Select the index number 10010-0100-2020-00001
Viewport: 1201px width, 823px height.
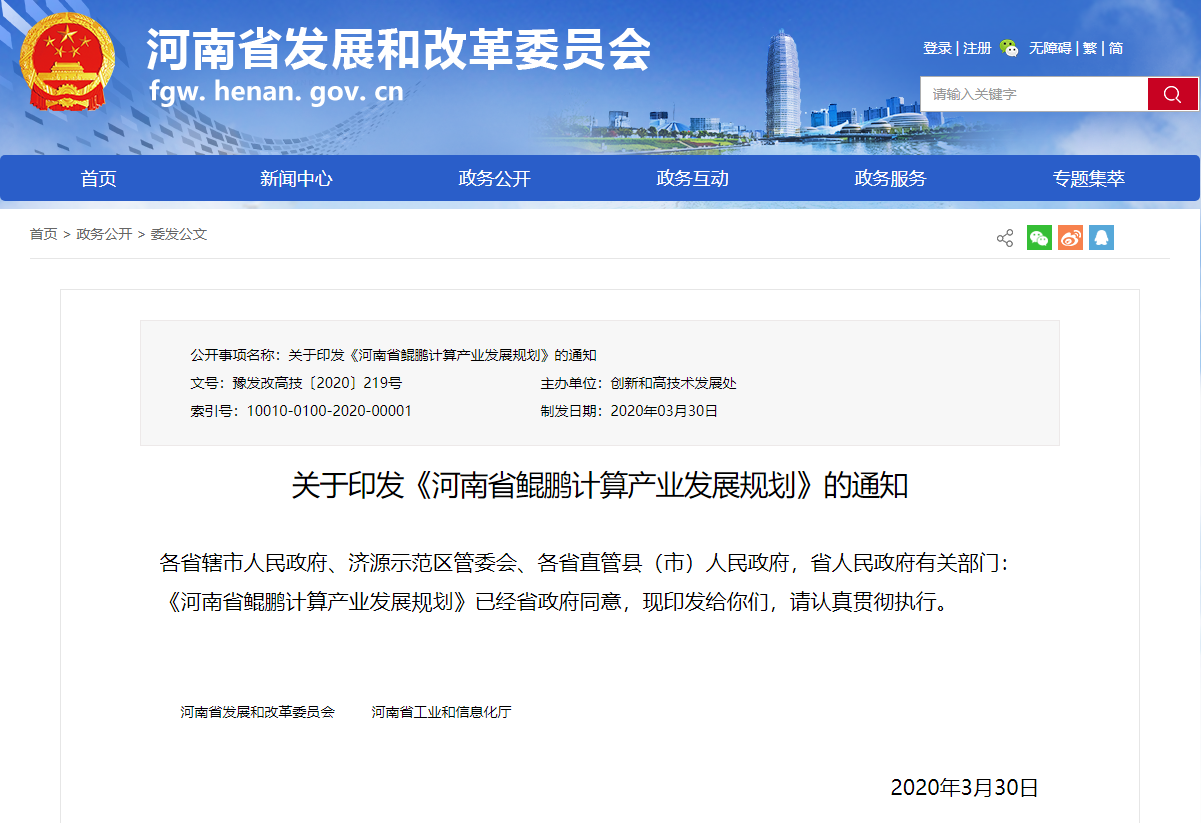point(329,411)
